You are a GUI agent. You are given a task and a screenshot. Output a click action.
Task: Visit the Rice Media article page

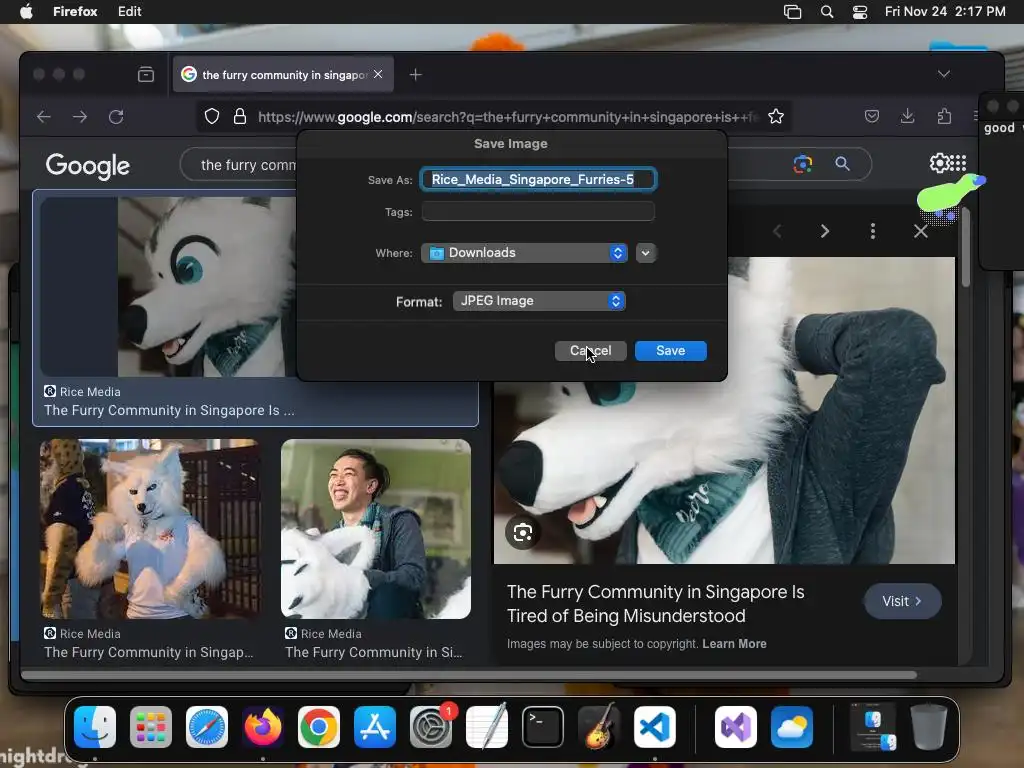point(903,601)
